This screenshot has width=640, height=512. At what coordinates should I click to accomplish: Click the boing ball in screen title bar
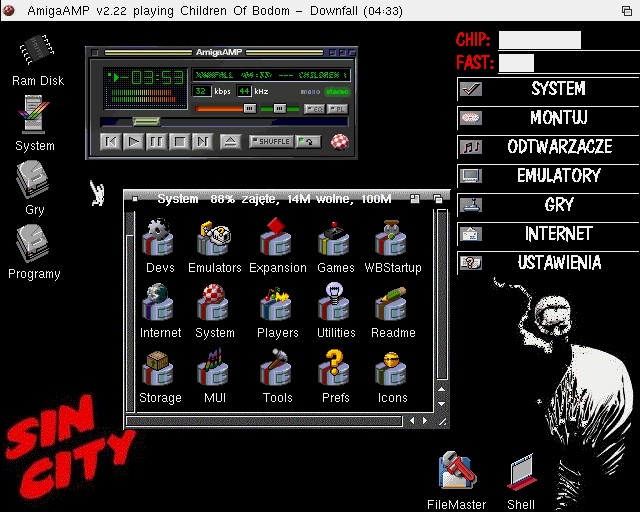pyautogui.click(x=8, y=10)
